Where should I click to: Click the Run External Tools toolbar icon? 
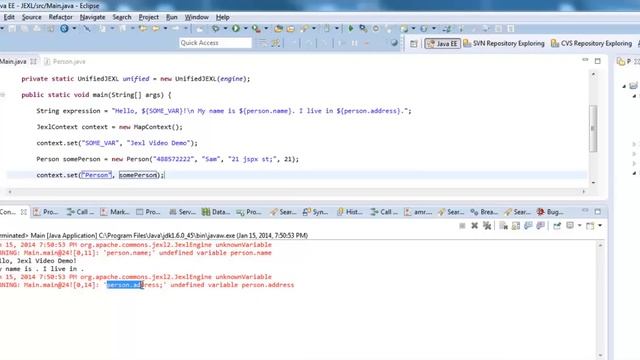point(256,29)
